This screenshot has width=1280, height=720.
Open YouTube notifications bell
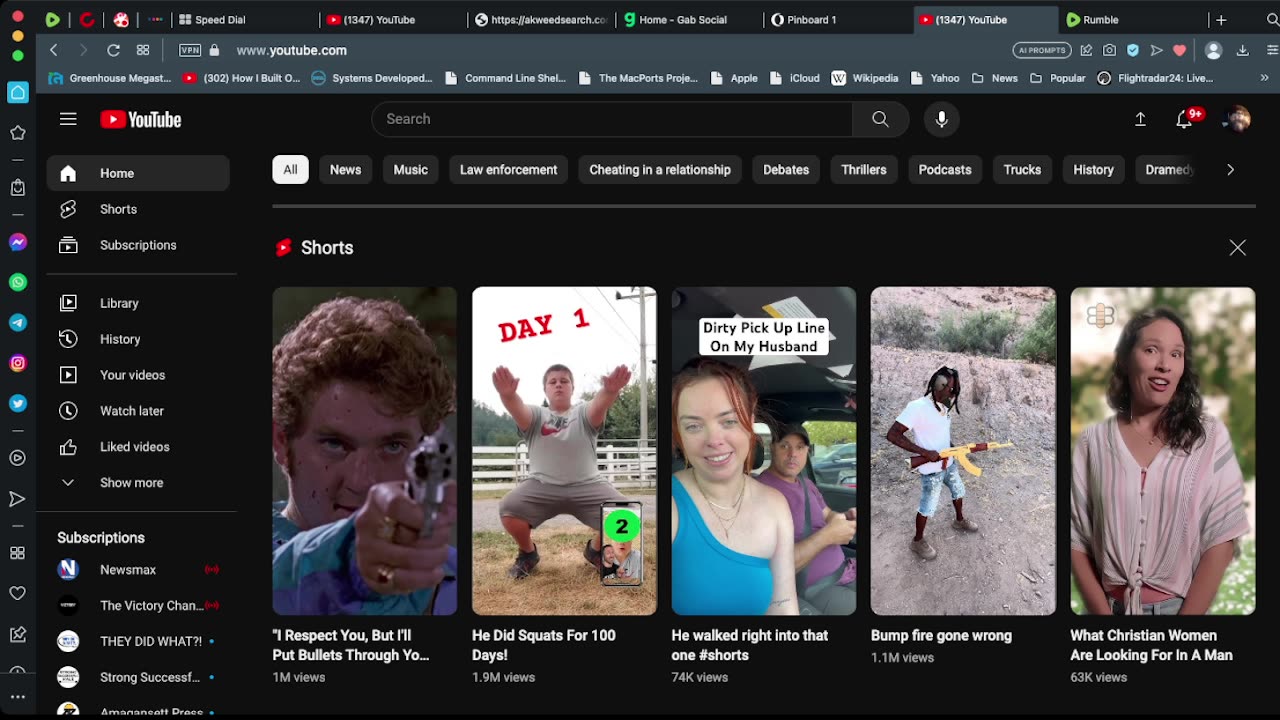click(x=1184, y=119)
